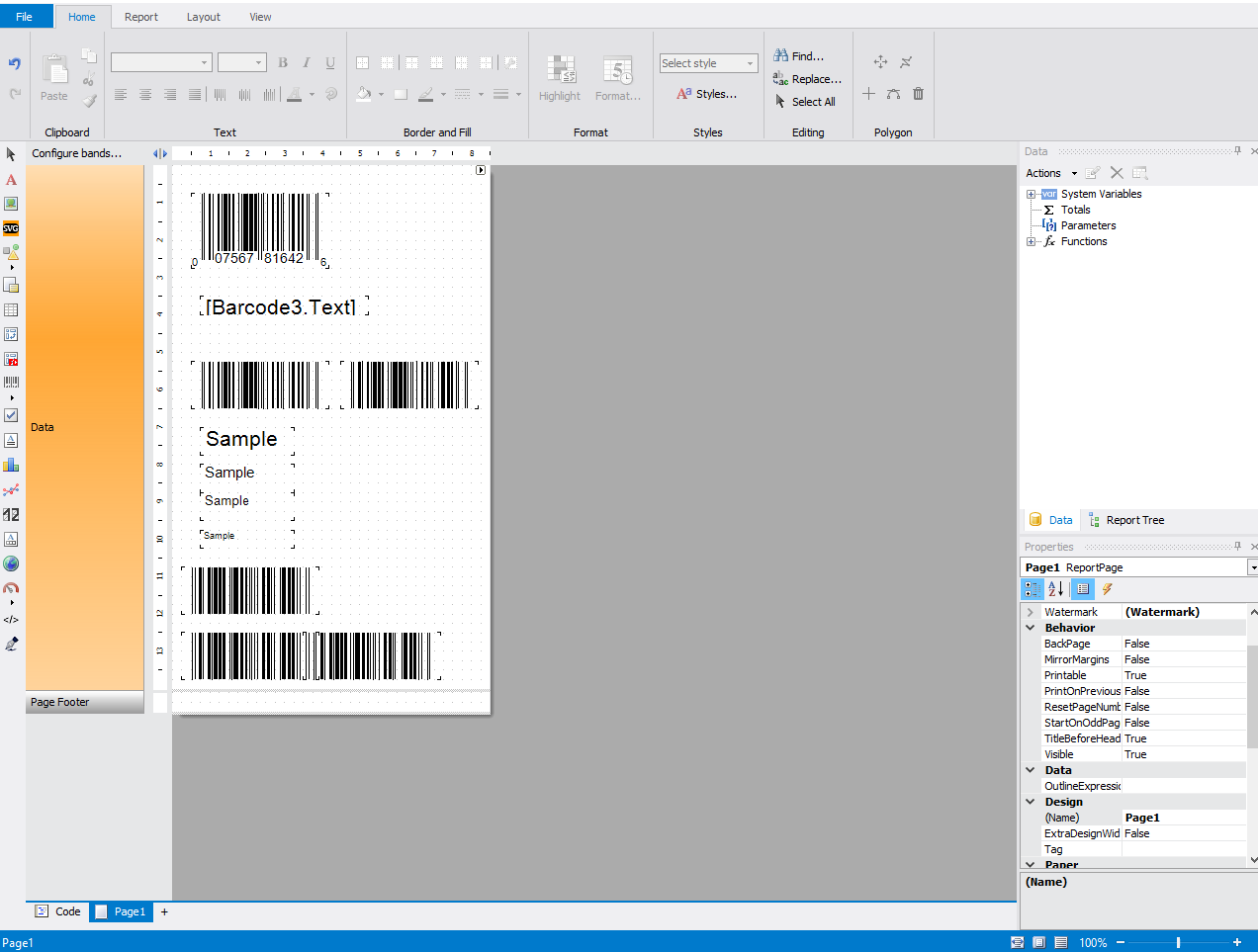Image resolution: width=1258 pixels, height=952 pixels.
Task: Open the Actions dropdown in Data panel
Action: (x=1051, y=173)
